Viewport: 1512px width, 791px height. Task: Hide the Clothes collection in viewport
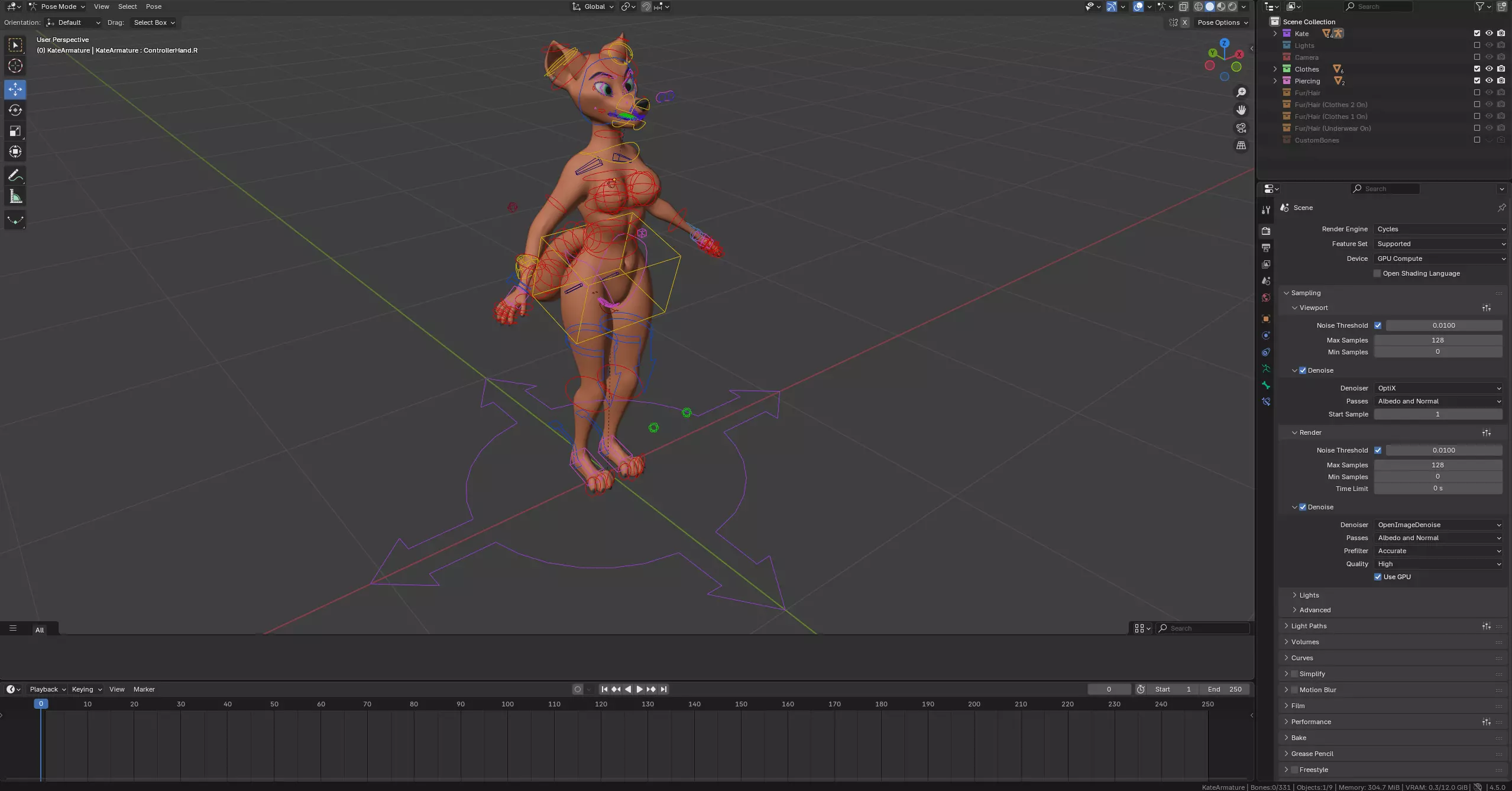(x=1489, y=69)
